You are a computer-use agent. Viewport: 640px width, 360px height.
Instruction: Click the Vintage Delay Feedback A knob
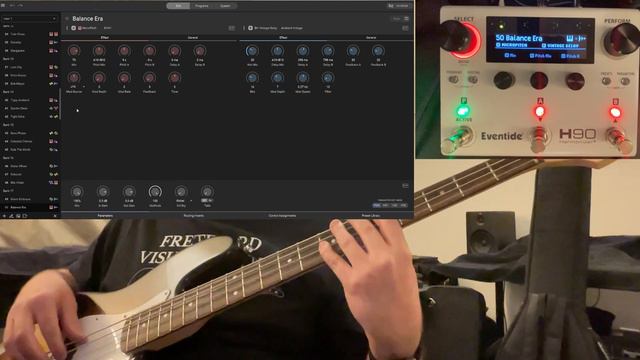pos(353,51)
